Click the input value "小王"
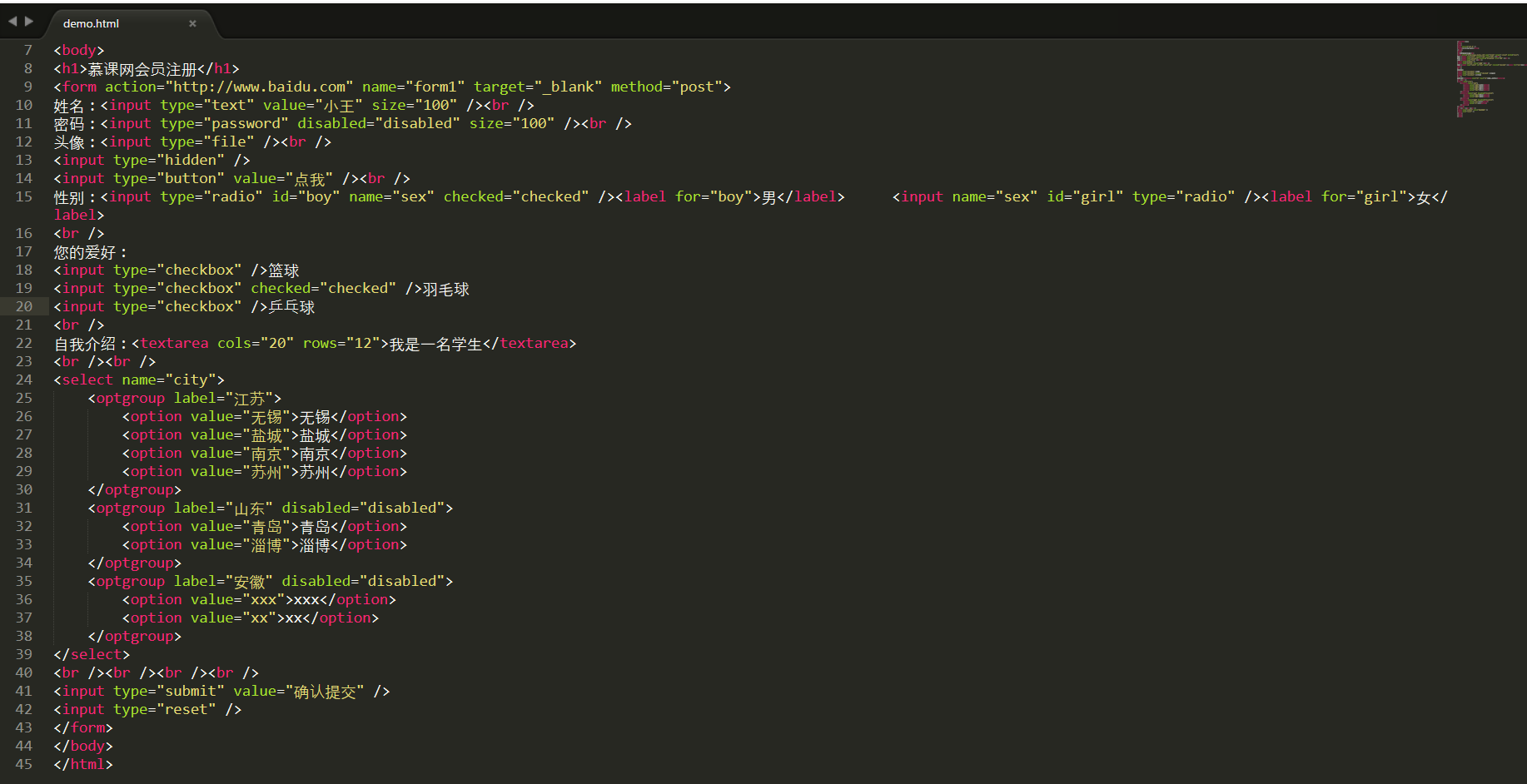The image size is (1527, 784). (338, 106)
